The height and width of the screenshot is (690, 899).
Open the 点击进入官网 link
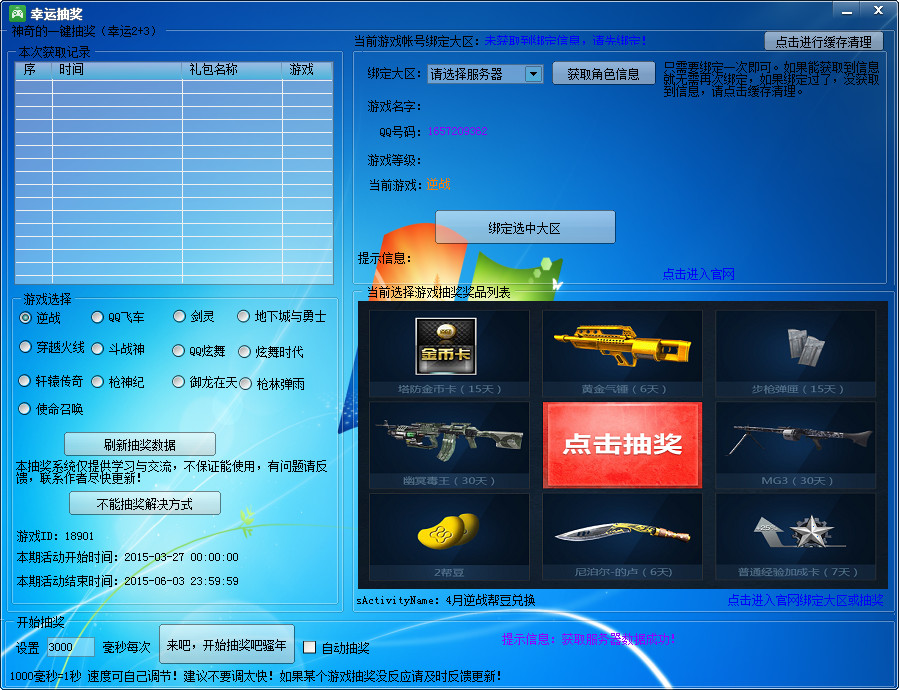pos(698,274)
